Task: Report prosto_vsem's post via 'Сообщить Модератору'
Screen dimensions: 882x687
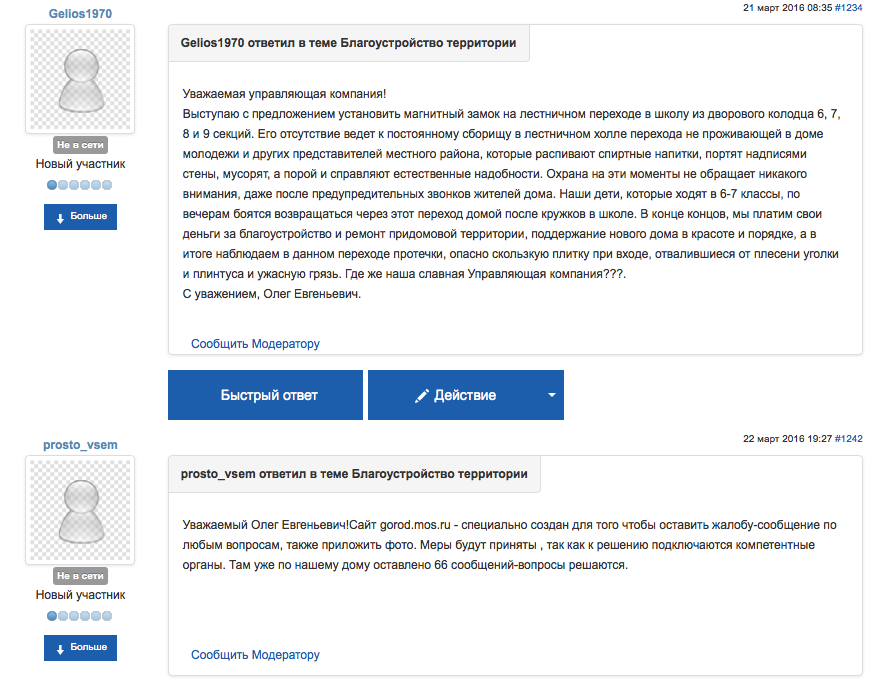Action: coord(255,655)
